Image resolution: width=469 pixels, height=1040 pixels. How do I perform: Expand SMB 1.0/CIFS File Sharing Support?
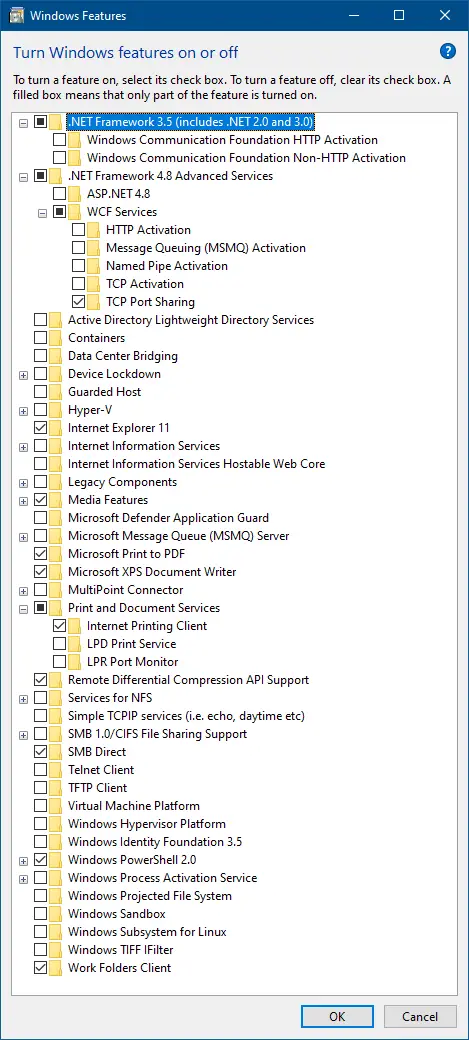(x=24, y=734)
